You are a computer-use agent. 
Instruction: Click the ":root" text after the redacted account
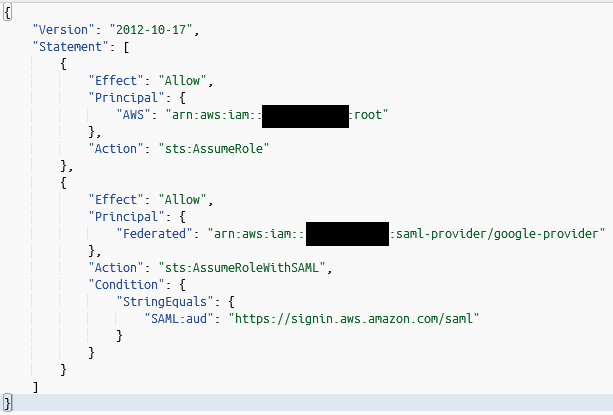367,114
